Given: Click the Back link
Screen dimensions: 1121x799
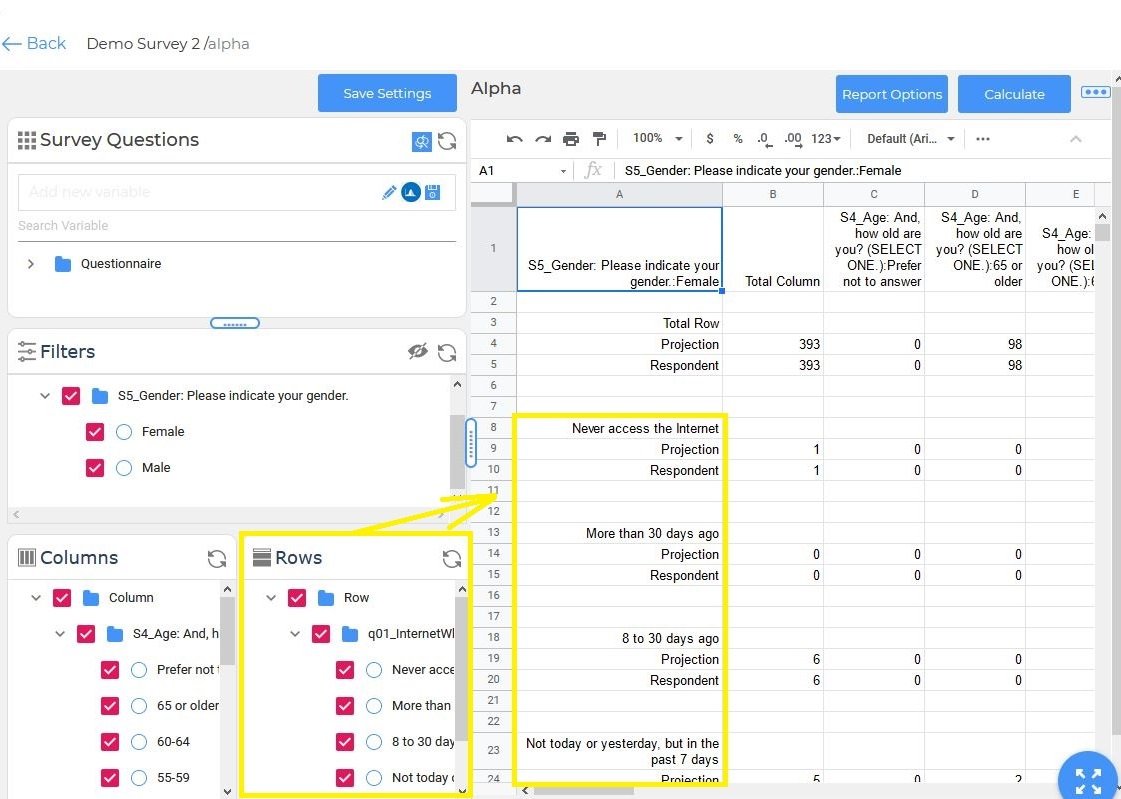Looking at the screenshot, I should pyautogui.click(x=46, y=44).
